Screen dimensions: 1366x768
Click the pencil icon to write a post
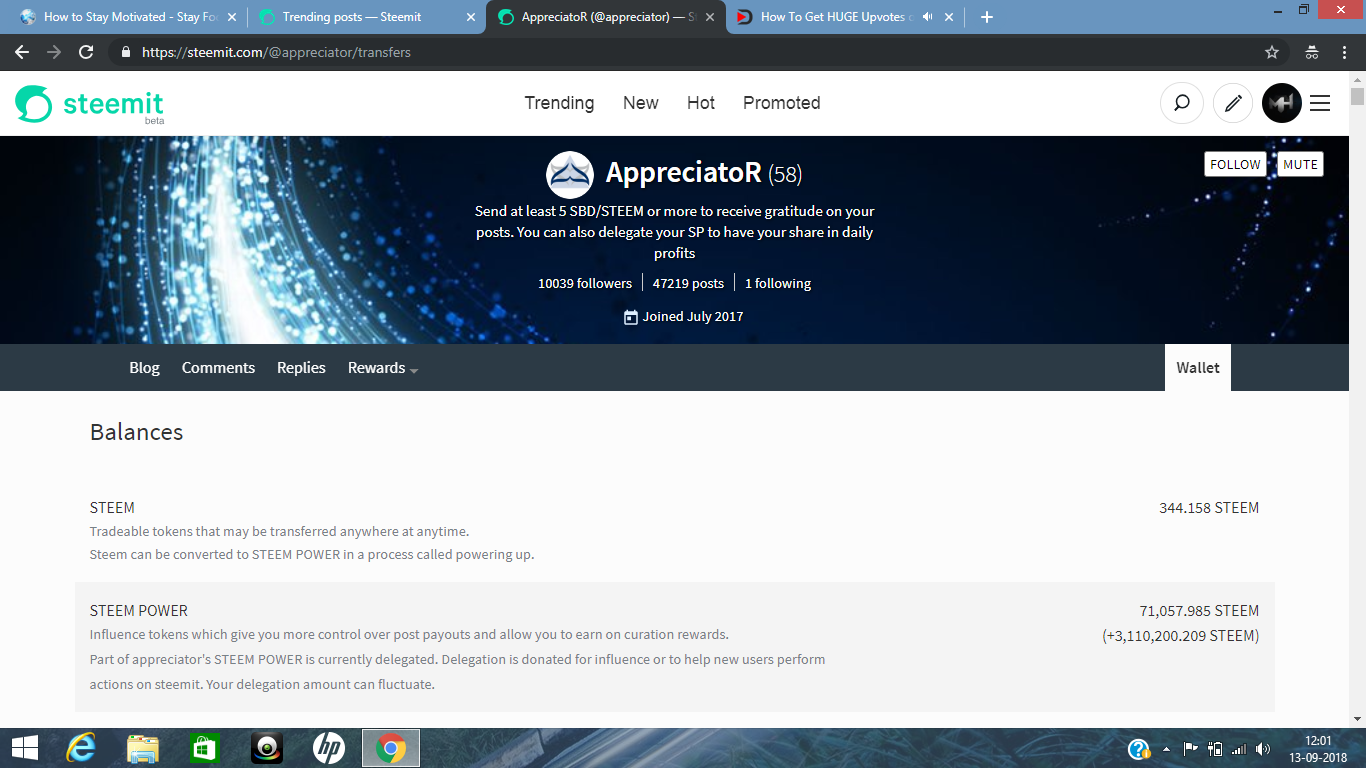(x=1233, y=103)
